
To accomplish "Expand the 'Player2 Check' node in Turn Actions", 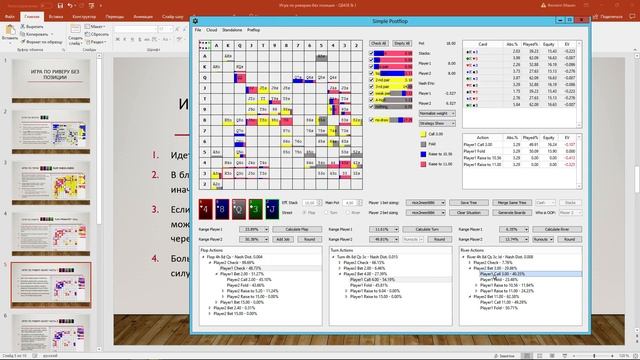I will click(340, 262).
